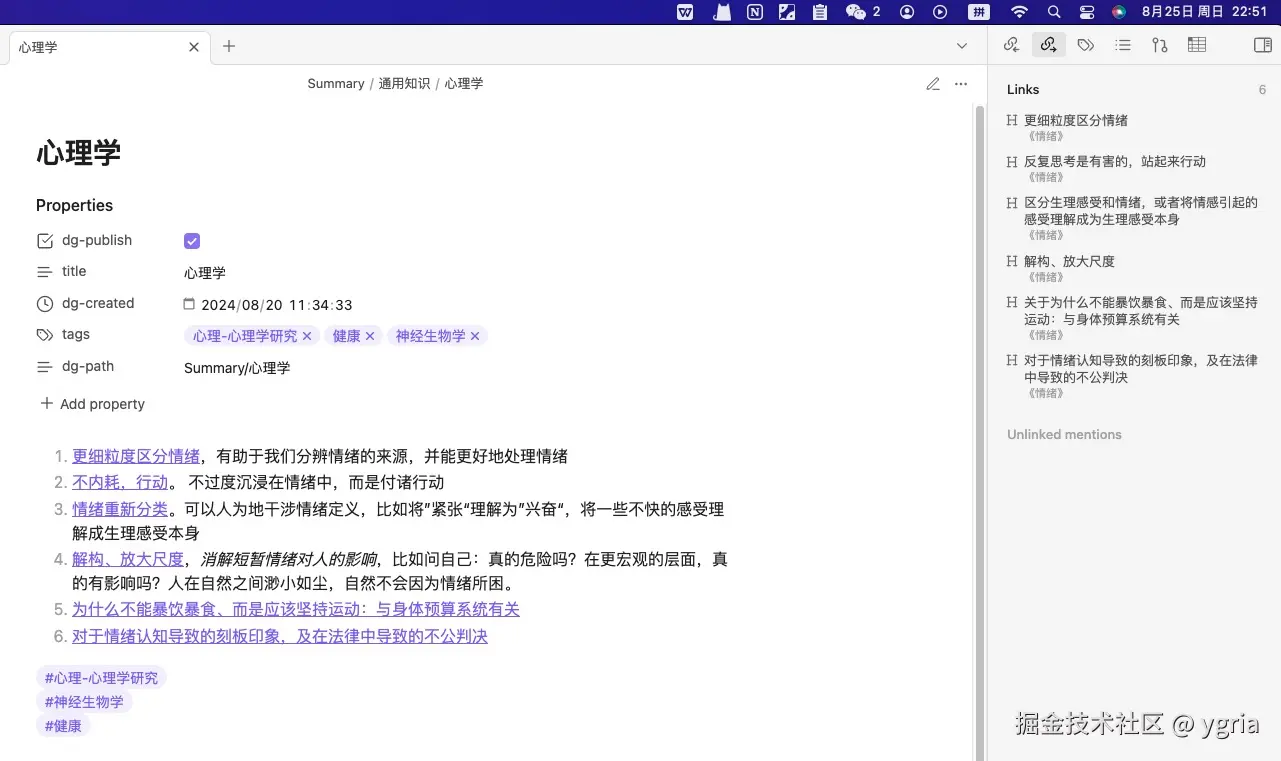Open the date picker calendar icon for dg-created
1281x761 pixels.
point(189,304)
